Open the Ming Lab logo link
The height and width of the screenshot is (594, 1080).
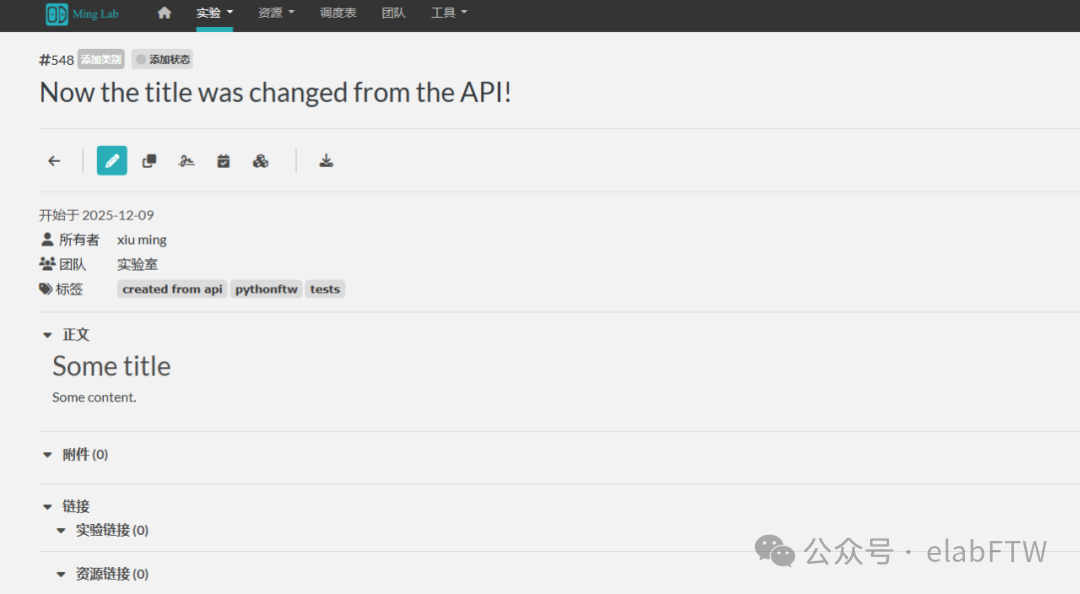(81, 14)
